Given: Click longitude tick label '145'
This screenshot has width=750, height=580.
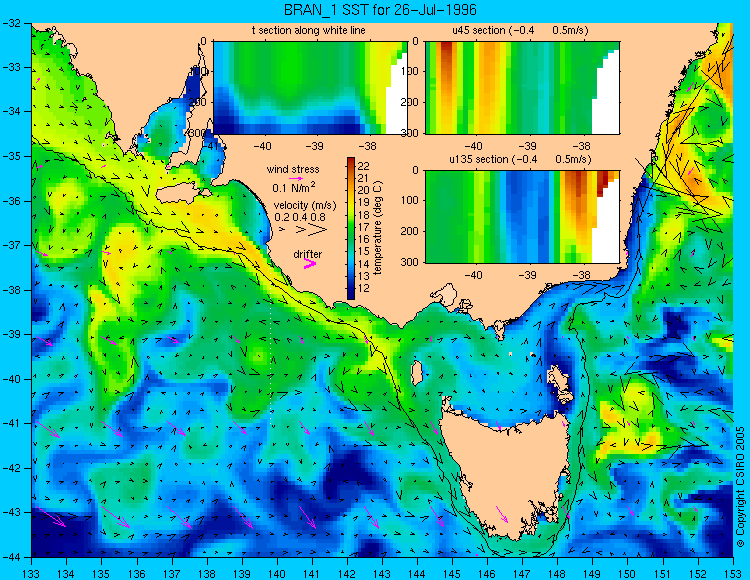Looking at the screenshot, I should pos(452,574).
